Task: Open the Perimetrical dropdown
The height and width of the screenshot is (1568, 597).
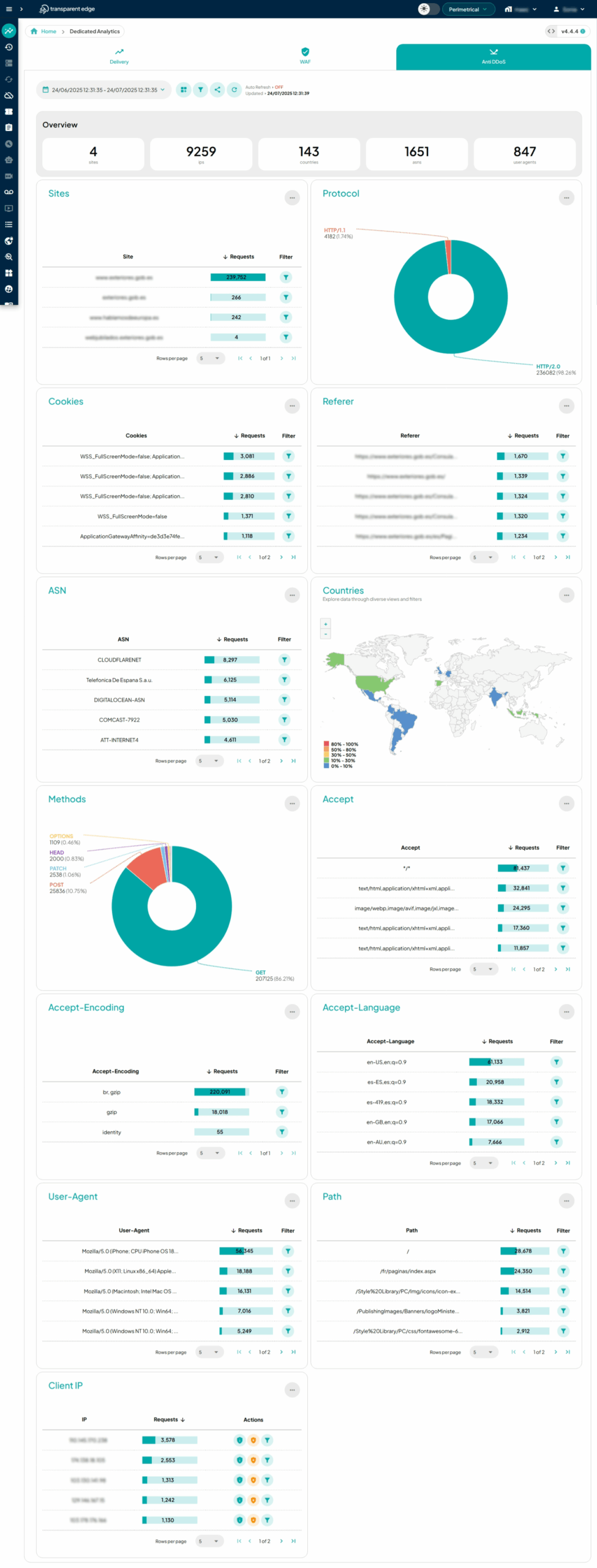Action: (x=468, y=9)
